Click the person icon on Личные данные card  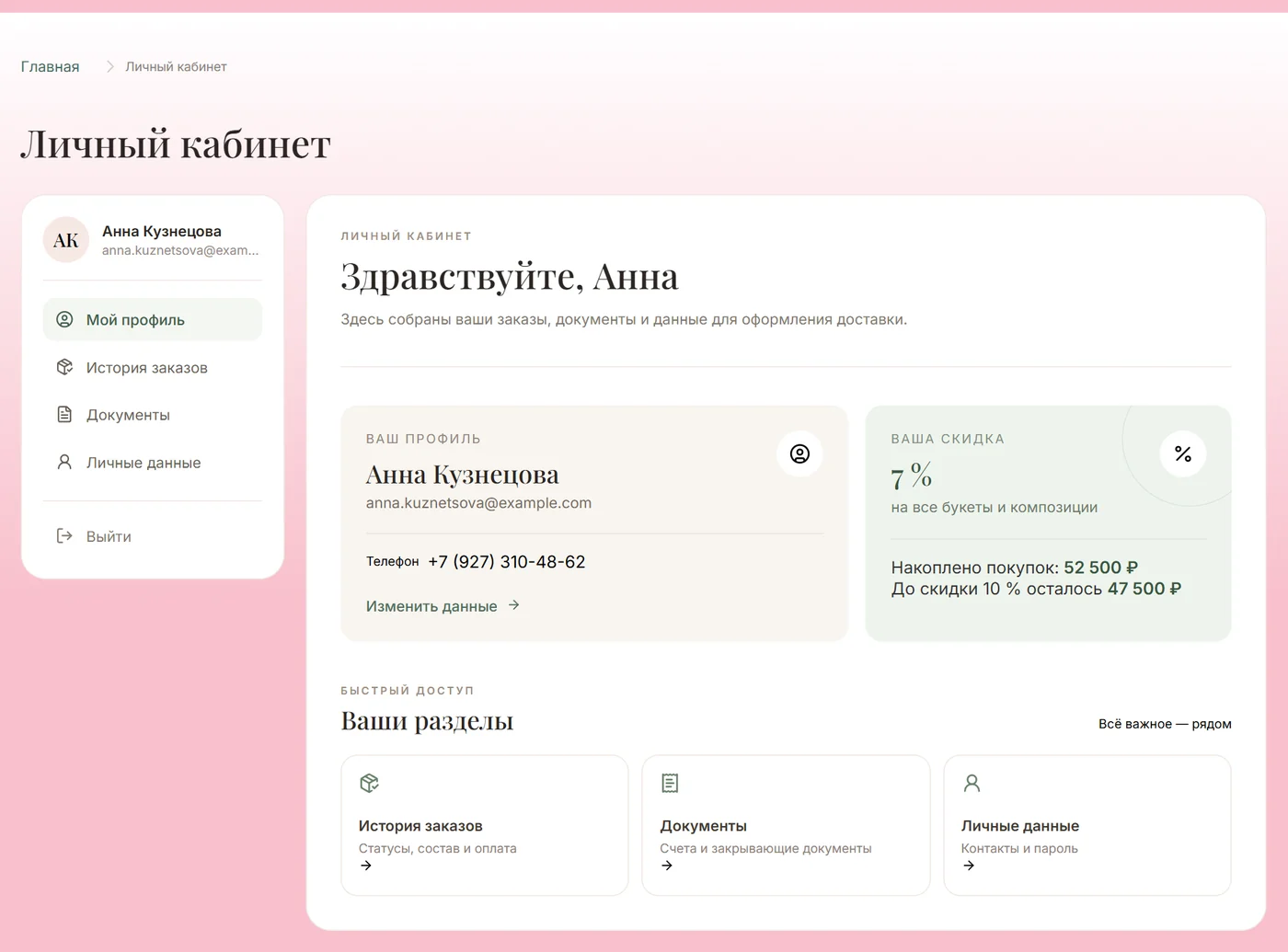coord(972,783)
